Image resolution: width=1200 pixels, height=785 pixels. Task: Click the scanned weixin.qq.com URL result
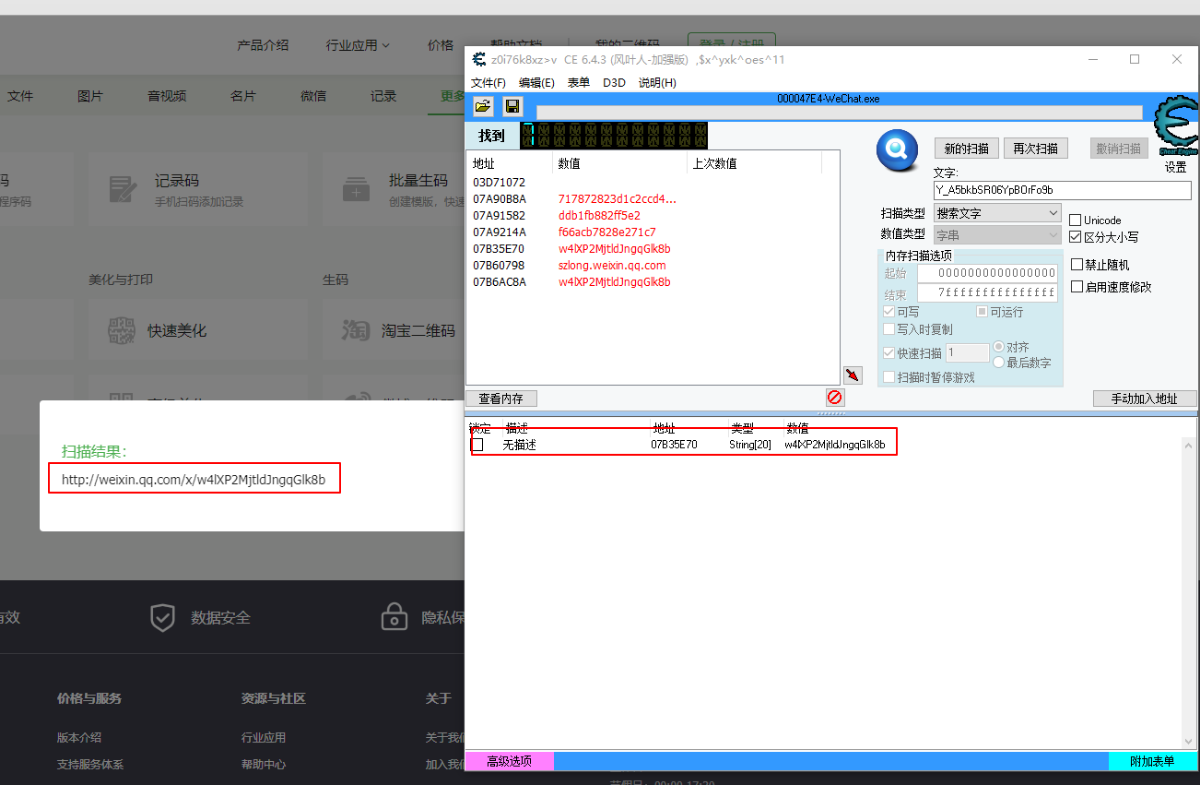click(x=193, y=479)
